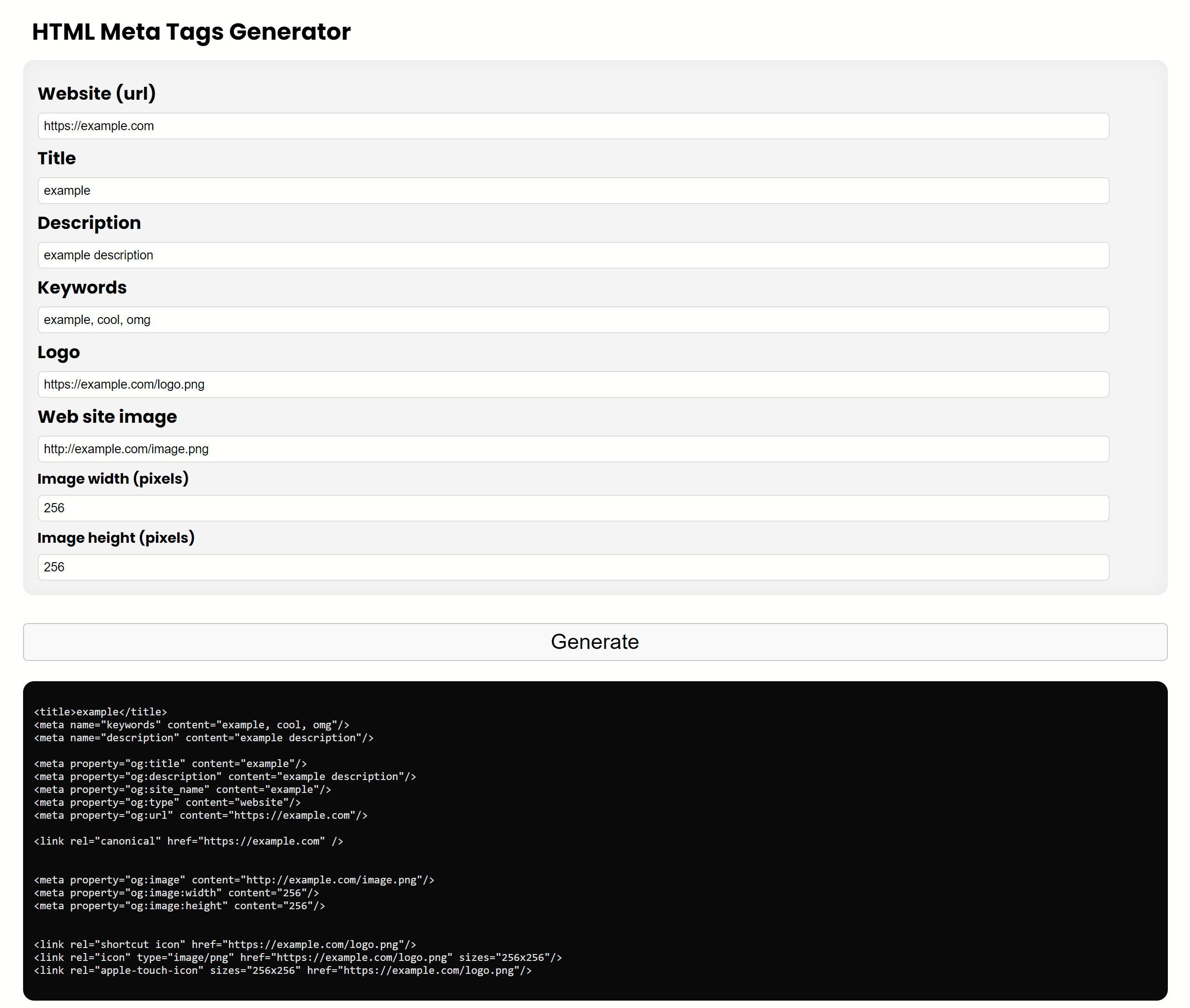
Task: Click the 'Website (url)' label
Action: [x=96, y=93]
